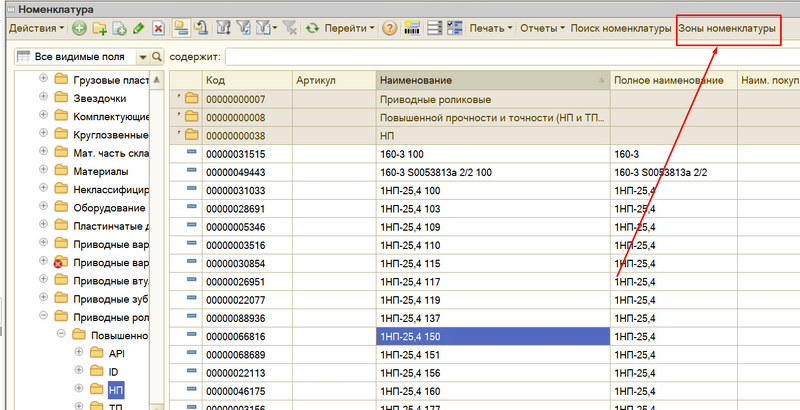Select code cell 00000049443
800x410 pixels.
coord(248,173)
